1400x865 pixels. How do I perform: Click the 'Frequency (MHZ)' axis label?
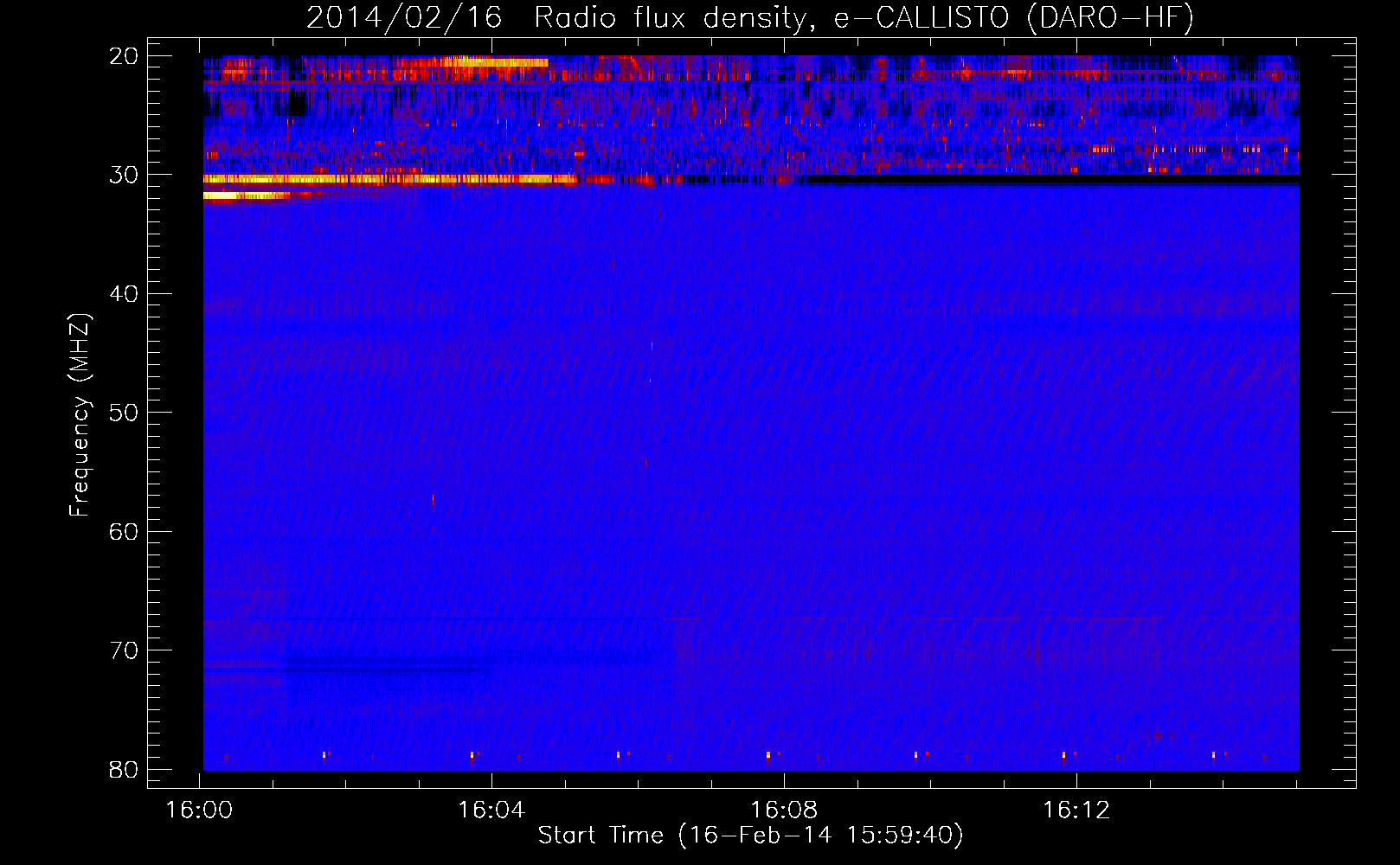click(80, 415)
